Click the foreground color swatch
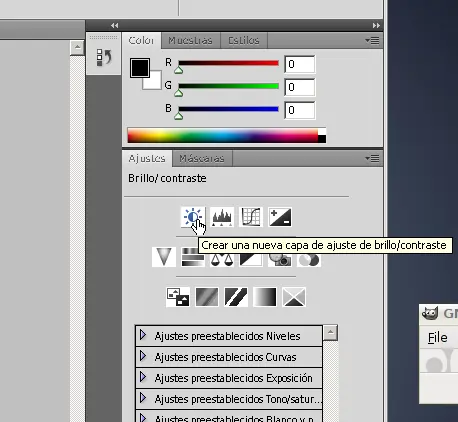The width and height of the screenshot is (458, 422). (x=140, y=68)
